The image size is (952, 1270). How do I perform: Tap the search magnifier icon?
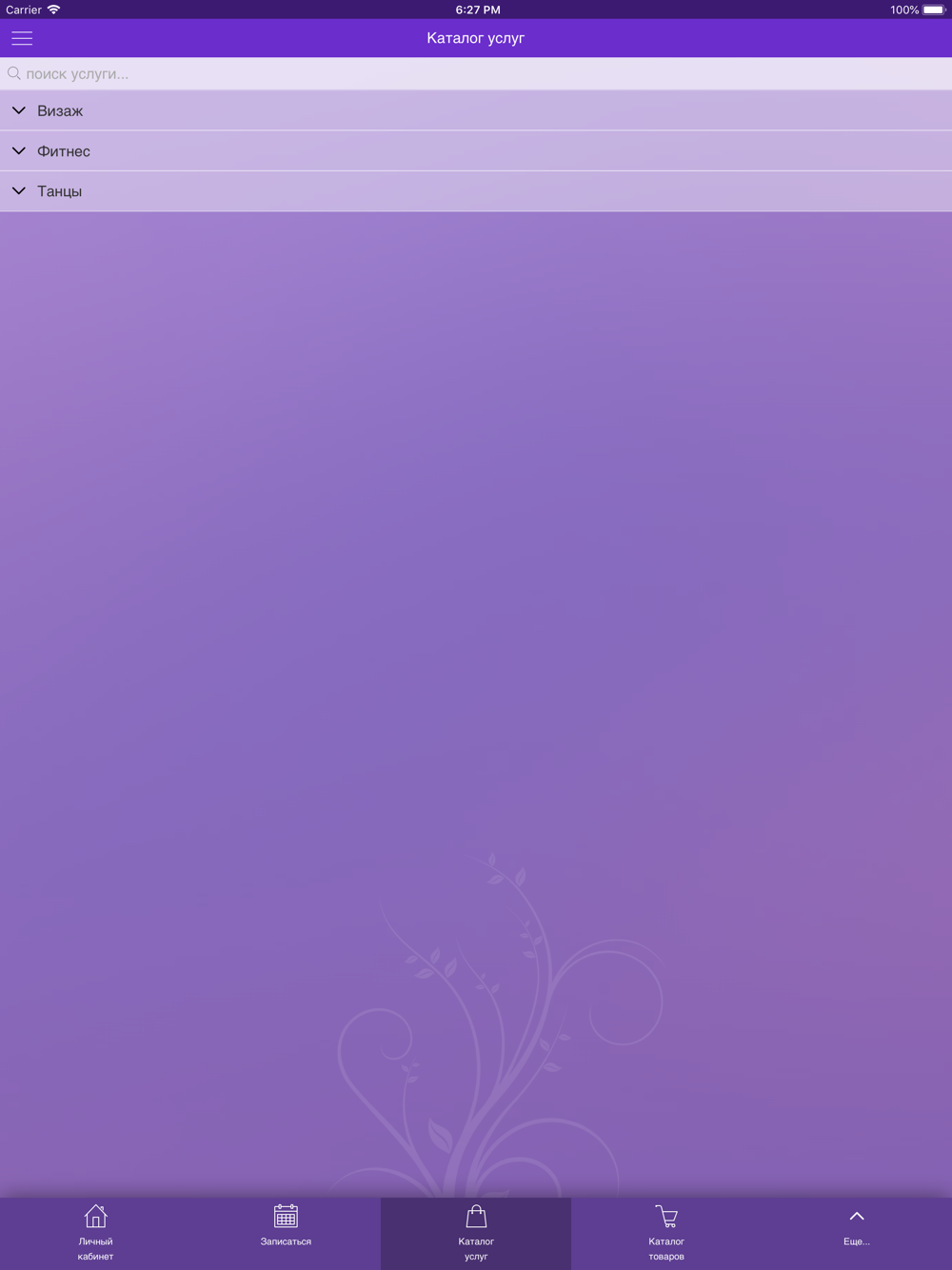[x=14, y=73]
